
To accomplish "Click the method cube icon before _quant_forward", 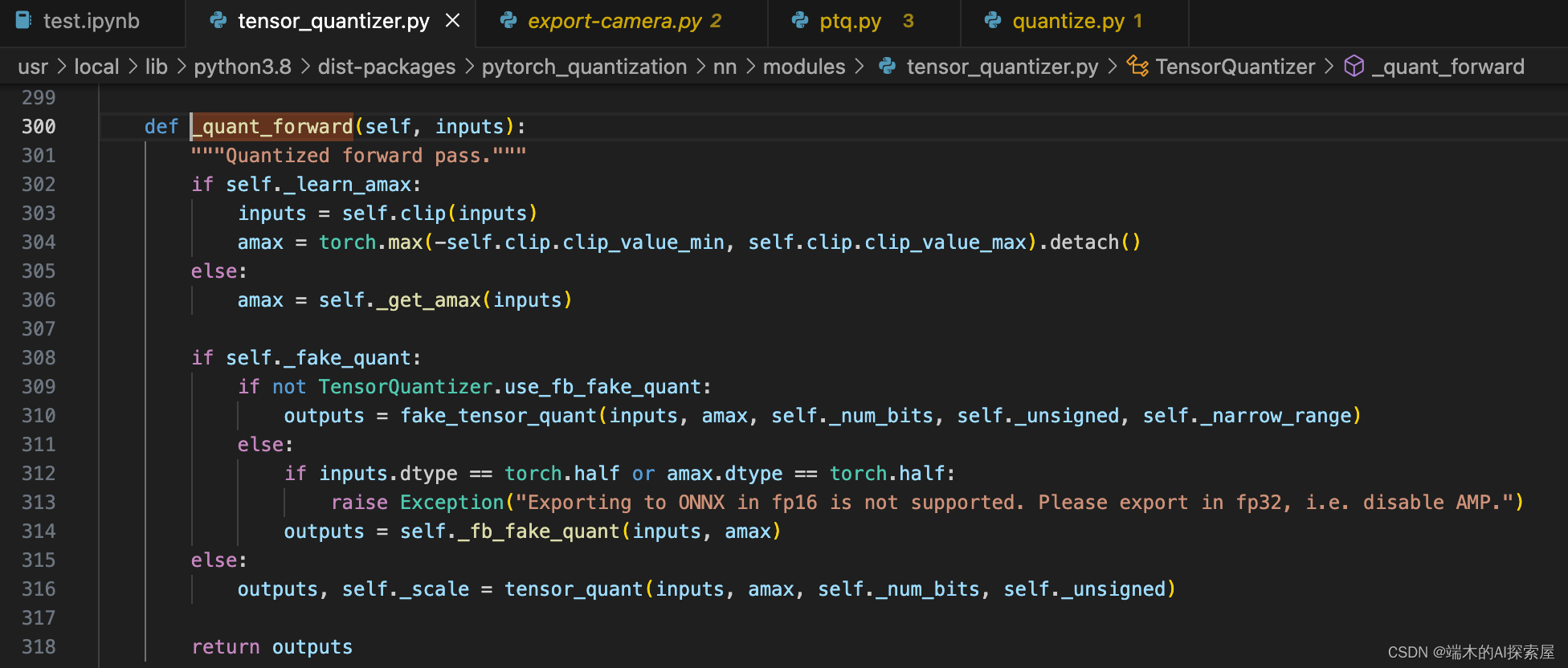I will (x=1354, y=66).
